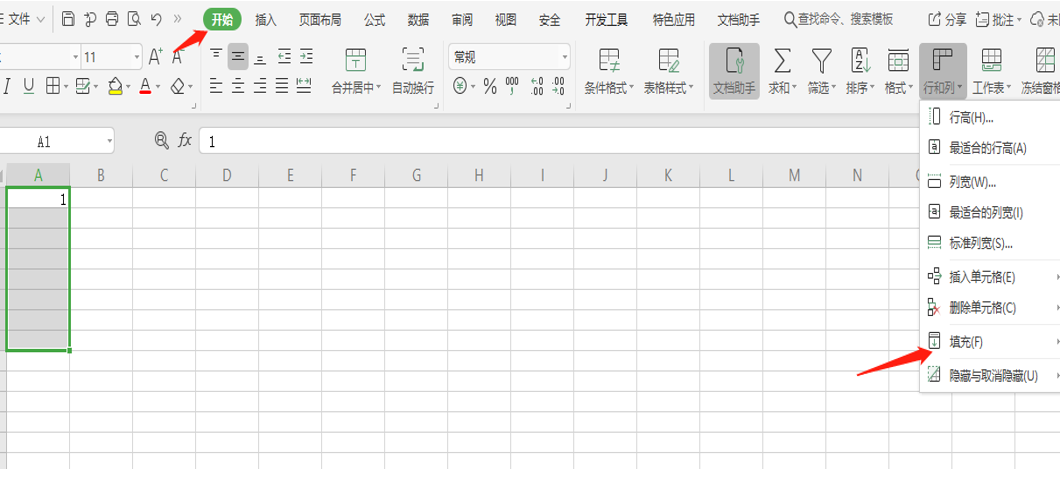Select column header D
This screenshot has width=1061, height=489.
[x=227, y=175]
